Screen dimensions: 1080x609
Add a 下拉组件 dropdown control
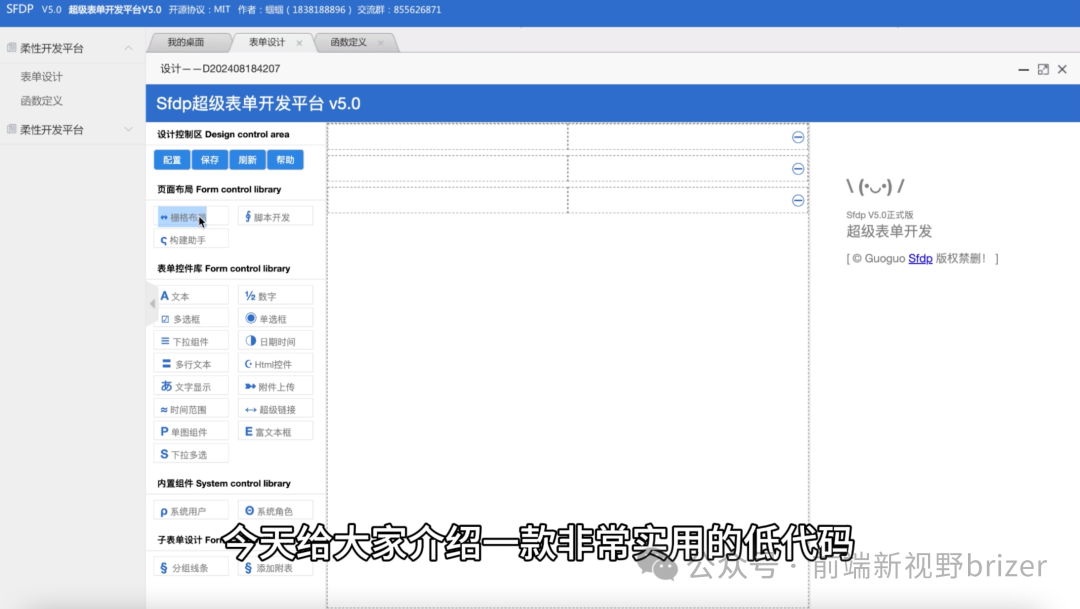point(191,341)
